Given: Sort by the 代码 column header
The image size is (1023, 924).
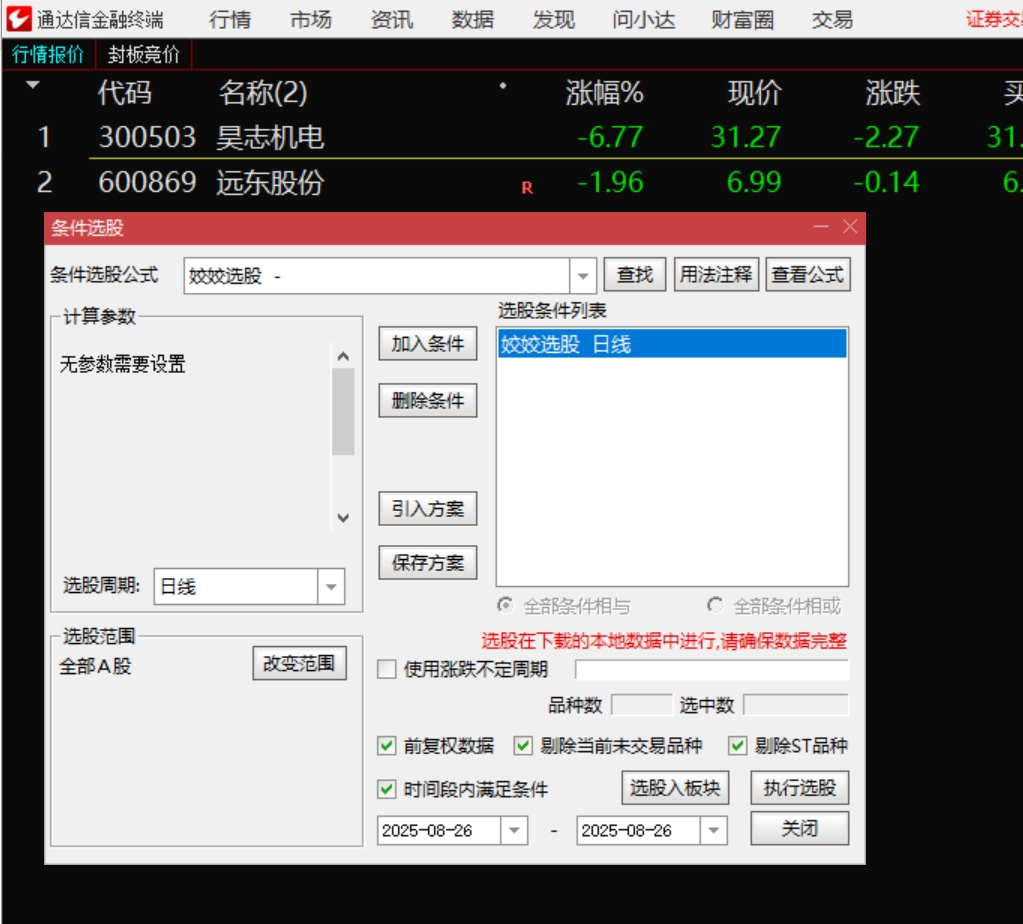Looking at the screenshot, I should click(x=125, y=93).
